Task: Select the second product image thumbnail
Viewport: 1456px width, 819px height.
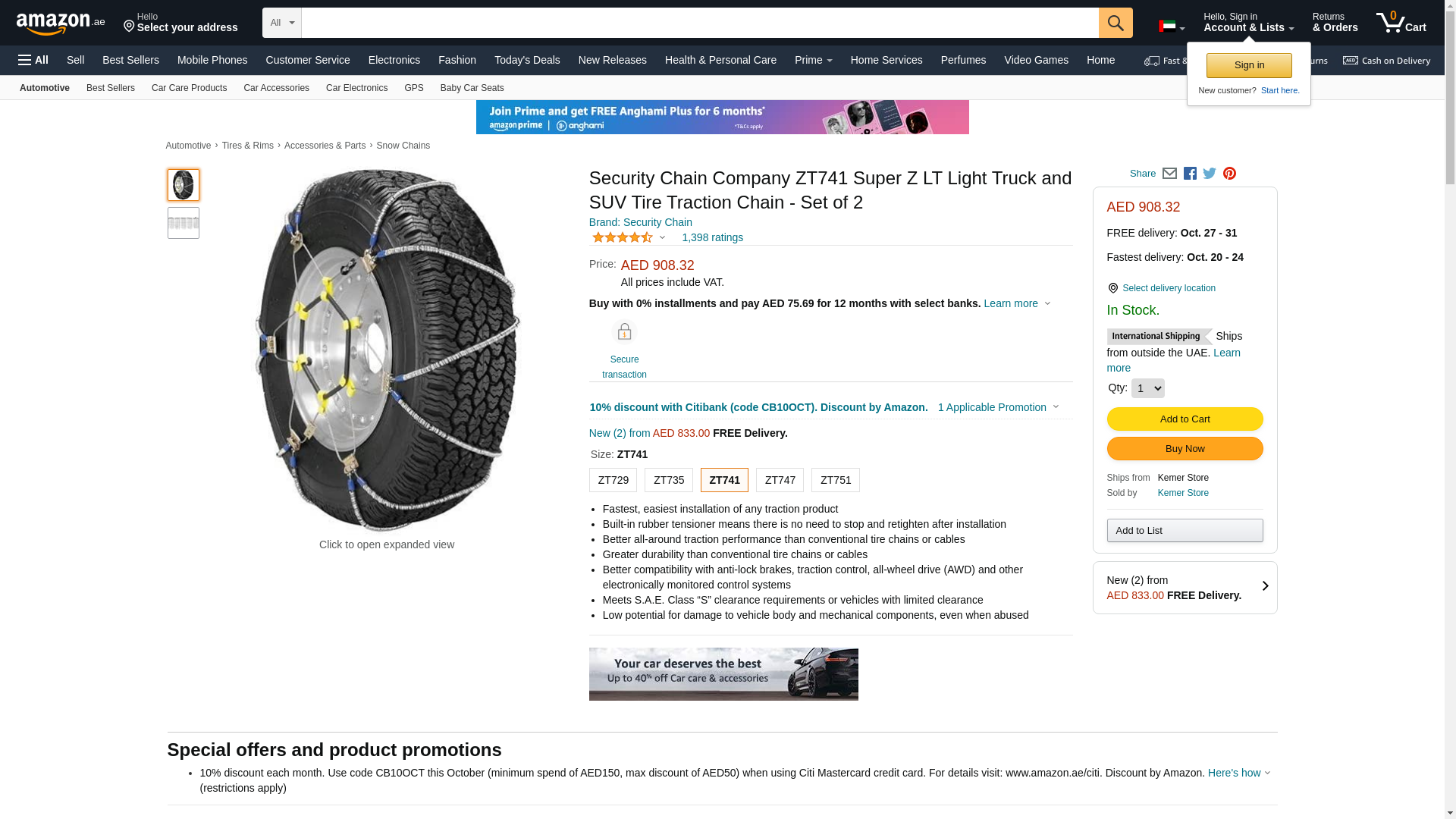Action: point(184,223)
